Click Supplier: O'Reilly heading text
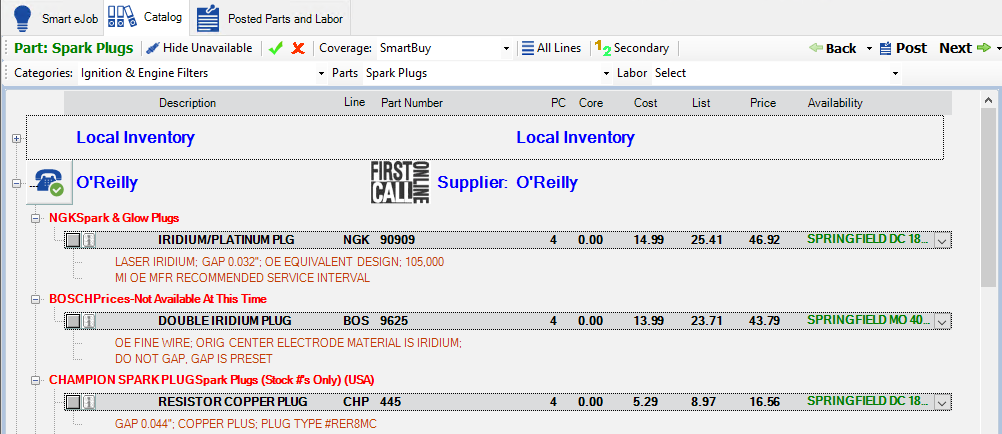The height and width of the screenshot is (434, 1002). (507, 183)
